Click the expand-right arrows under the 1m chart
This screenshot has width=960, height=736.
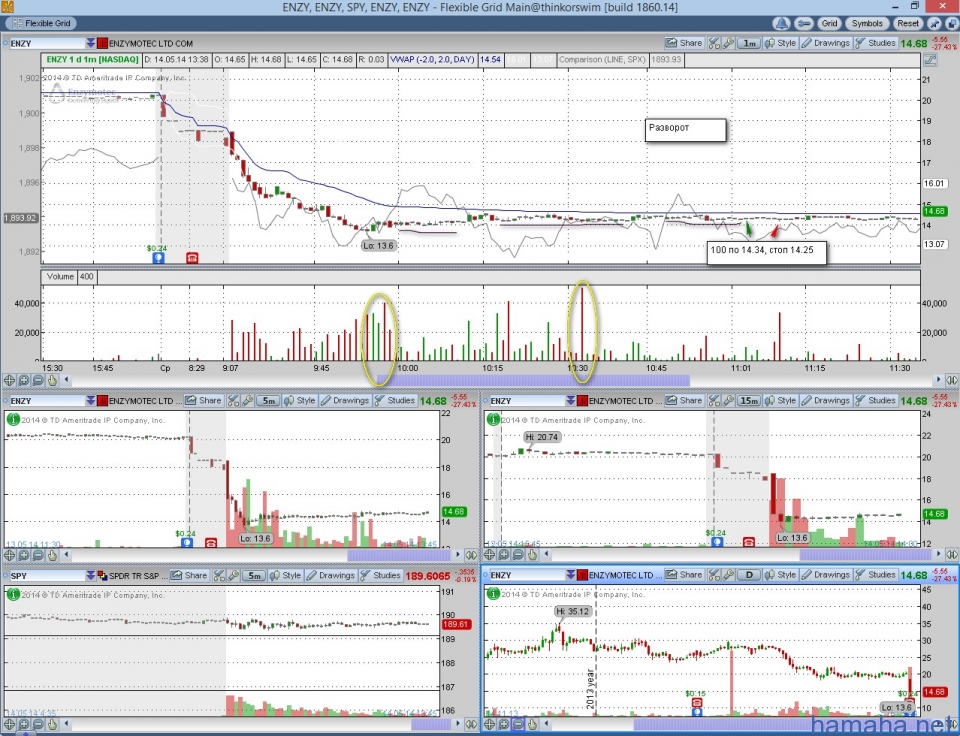tap(952, 380)
